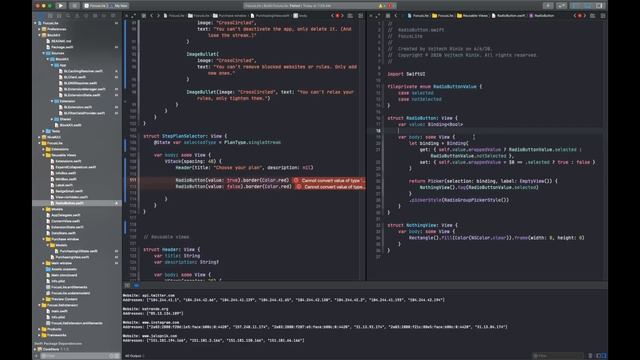Collapse the App folder in navigator

(52, 65)
